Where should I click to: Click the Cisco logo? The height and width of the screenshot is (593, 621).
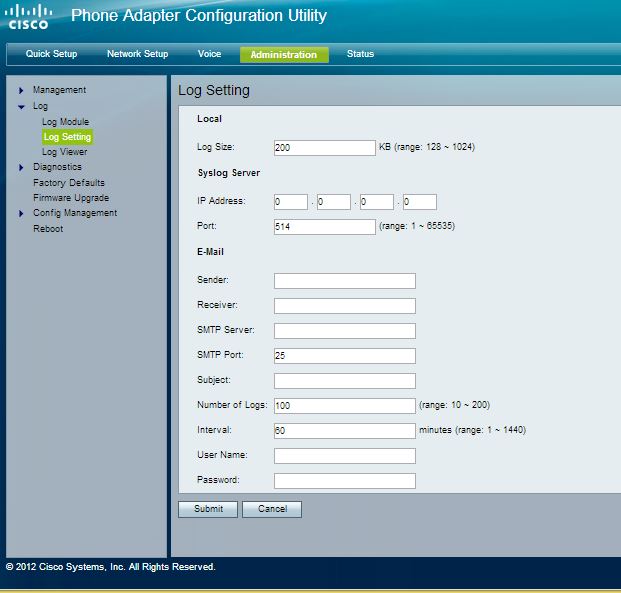click(29, 17)
